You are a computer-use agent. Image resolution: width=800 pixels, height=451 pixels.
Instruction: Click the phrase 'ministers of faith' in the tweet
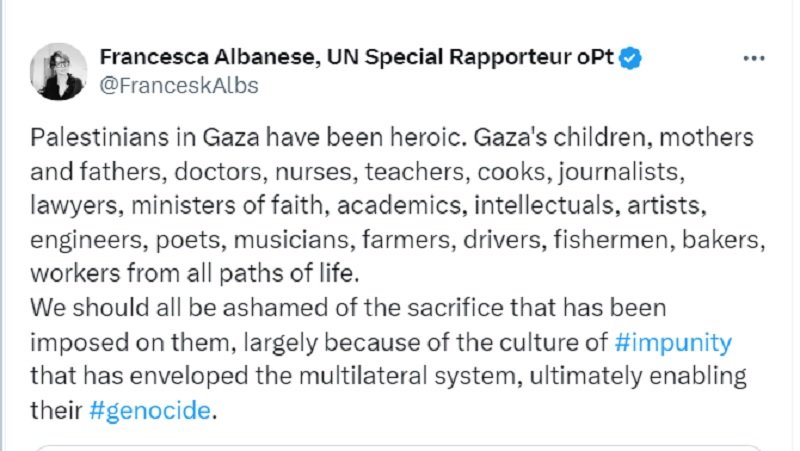pos(227,206)
